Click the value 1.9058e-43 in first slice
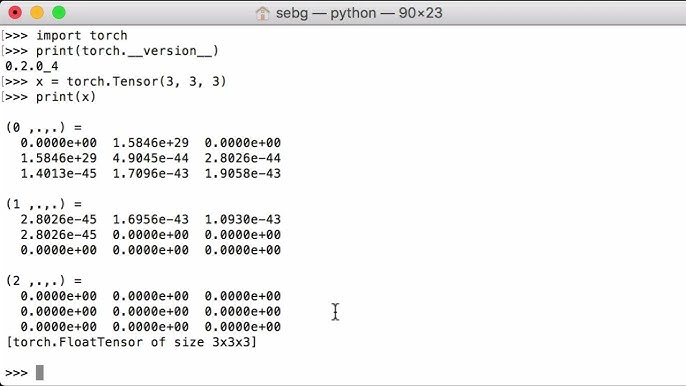The width and height of the screenshot is (686, 386). click(x=243, y=173)
